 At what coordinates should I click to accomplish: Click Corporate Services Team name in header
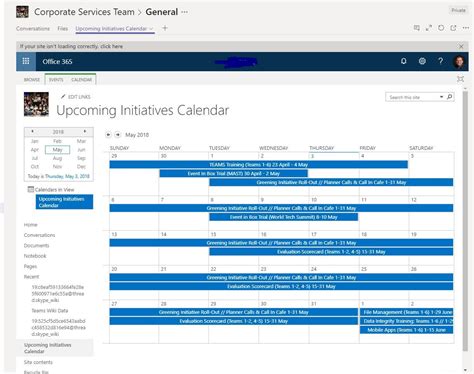click(84, 12)
